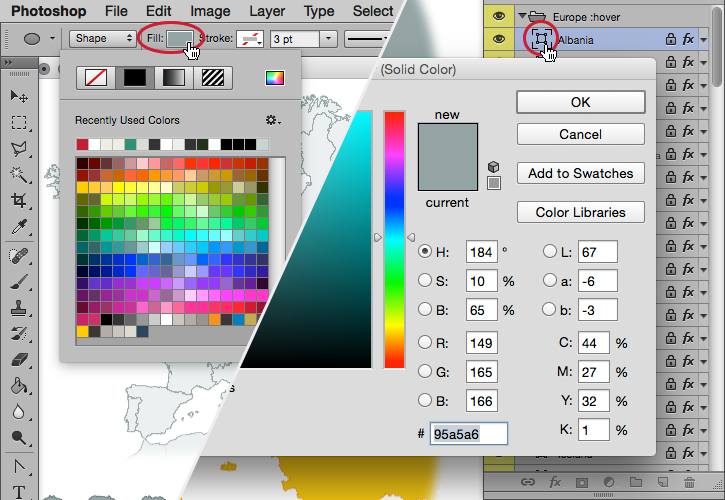725x500 pixels.
Task: Select the Pen tool
Action: click(19, 466)
